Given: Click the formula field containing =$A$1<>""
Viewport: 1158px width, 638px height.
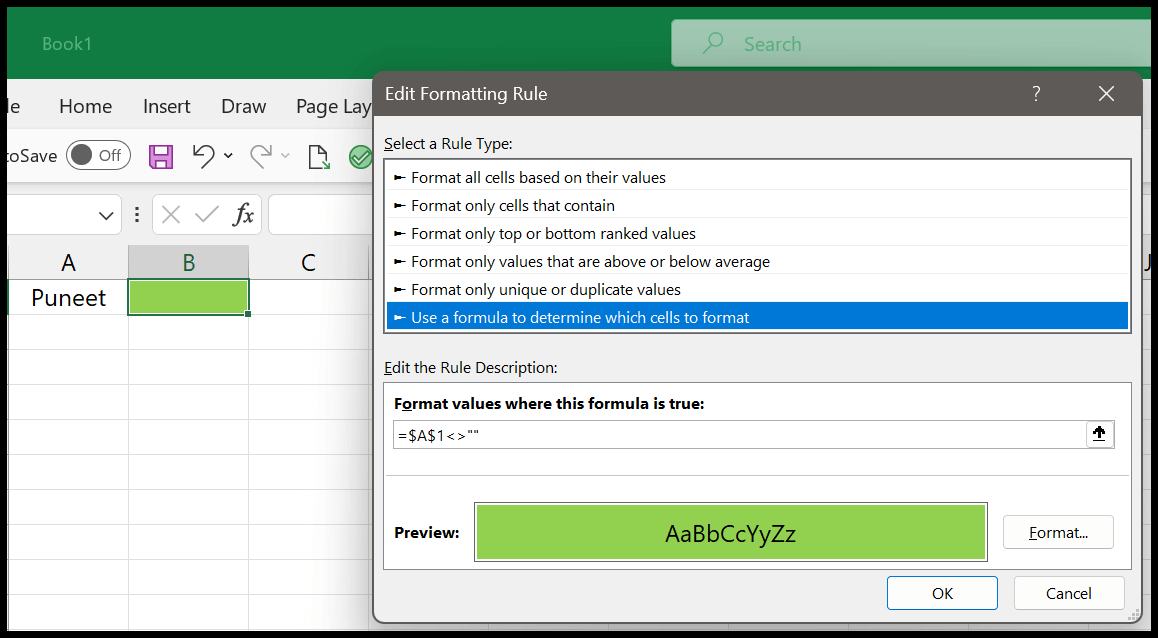Looking at the screenshot, I should (738, 435).
